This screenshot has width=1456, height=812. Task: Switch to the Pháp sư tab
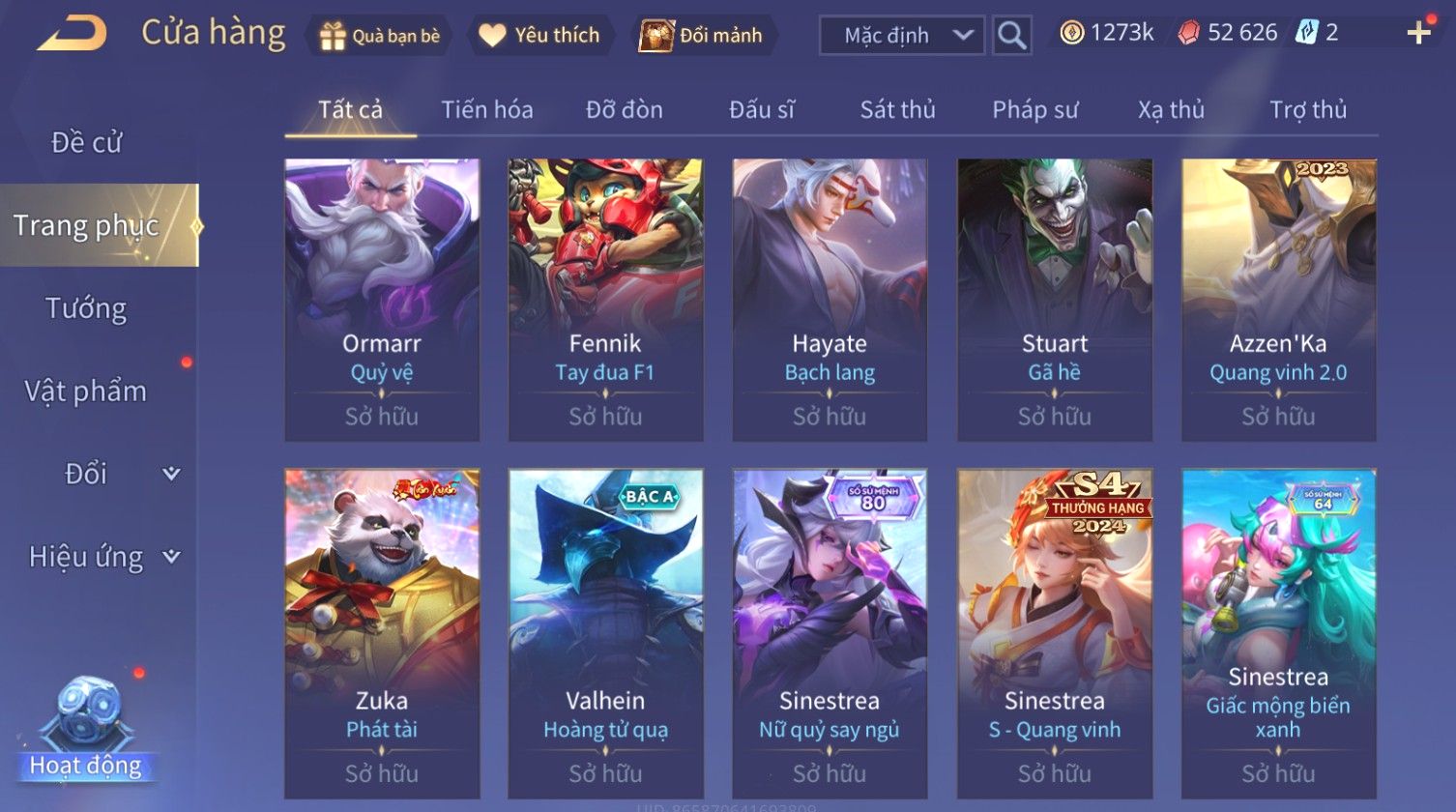click(1034, 110)
